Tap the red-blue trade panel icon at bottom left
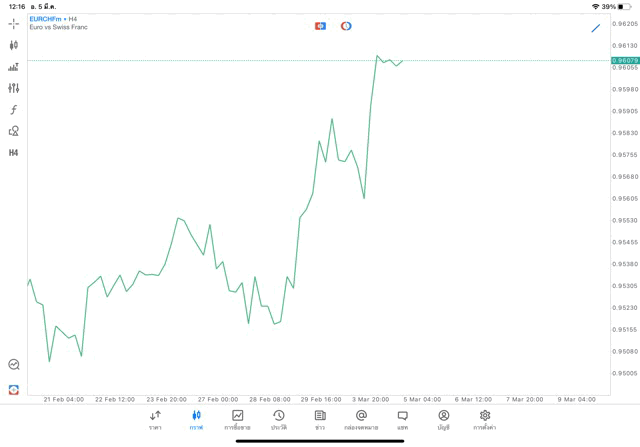 (14, 389)
